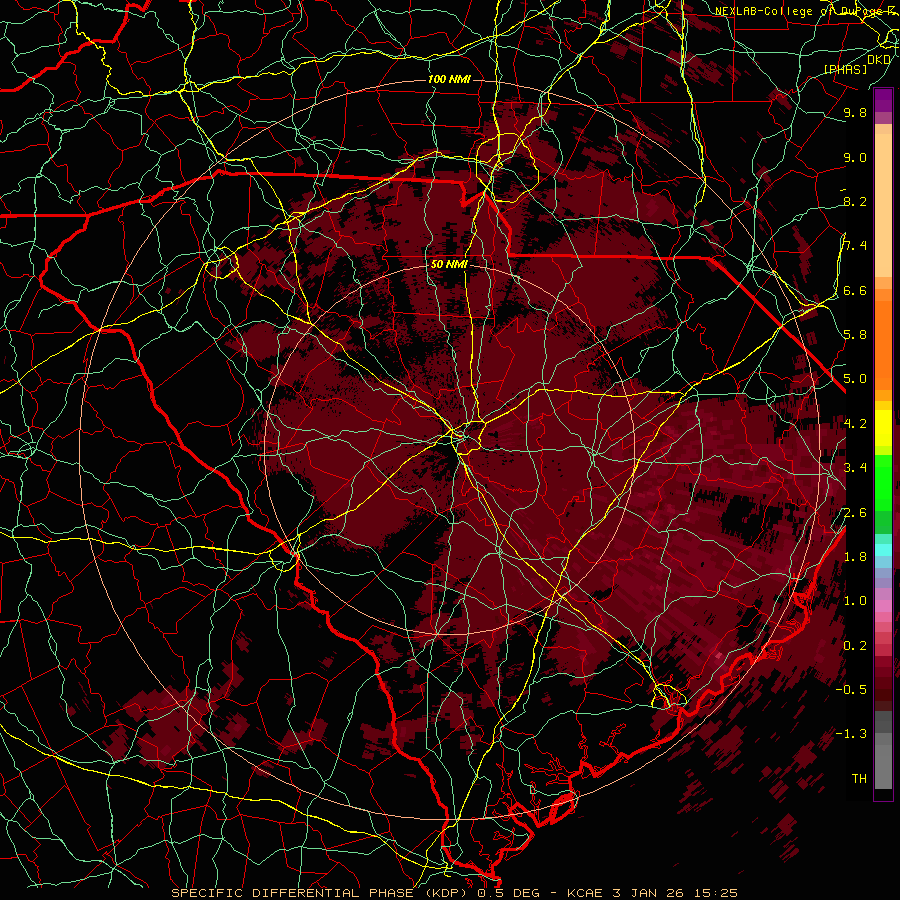Click the 50 NMI range ring label

pos(449,265)
